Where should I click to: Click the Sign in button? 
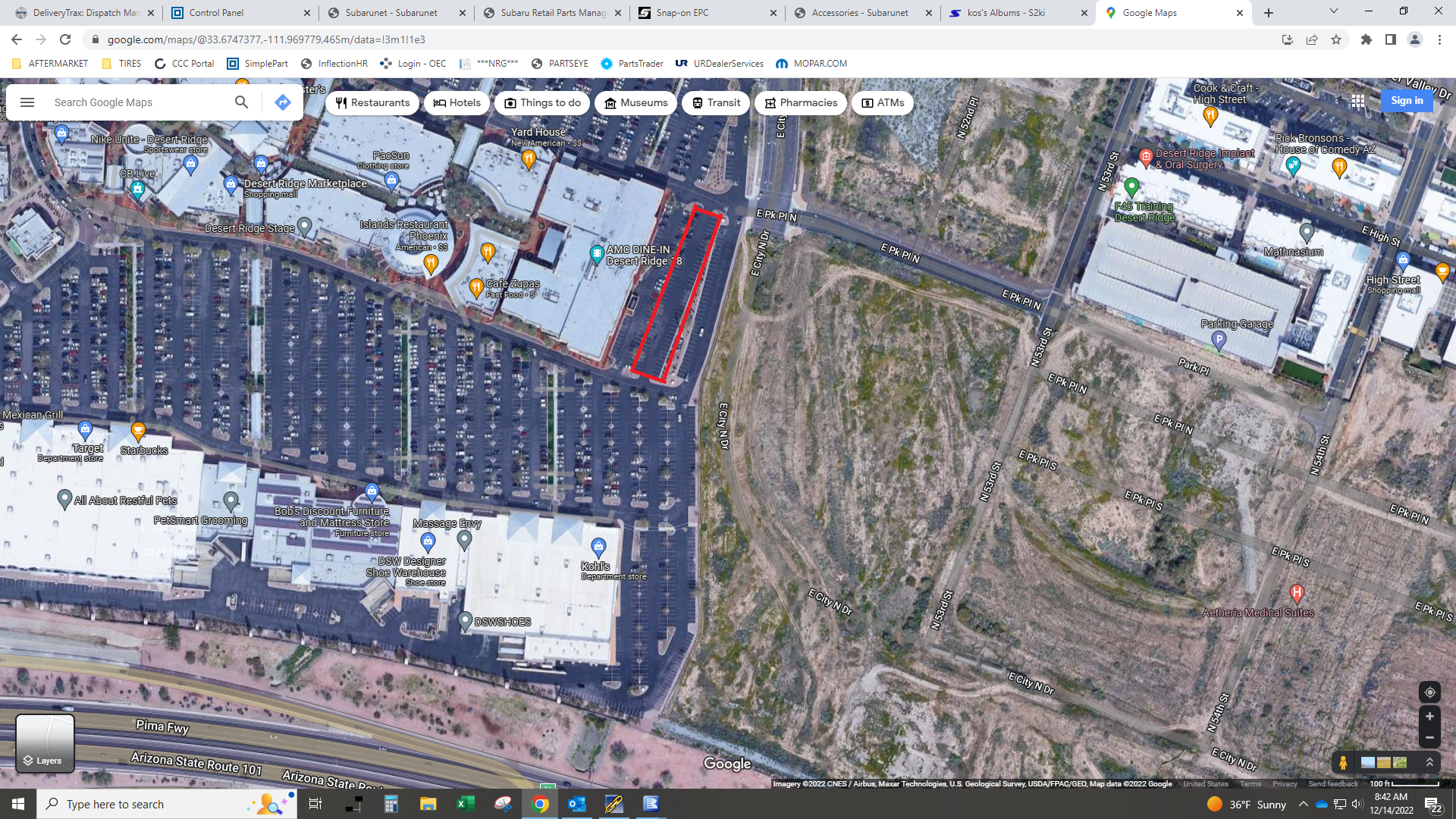coord(1407,101)
